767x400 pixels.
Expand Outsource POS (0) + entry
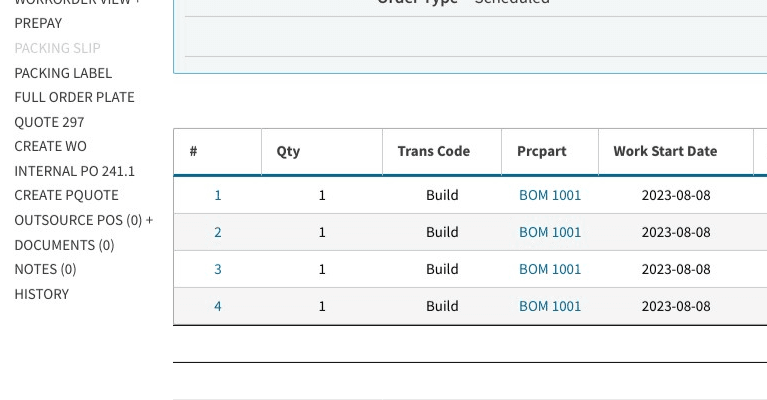click(83, 220)
